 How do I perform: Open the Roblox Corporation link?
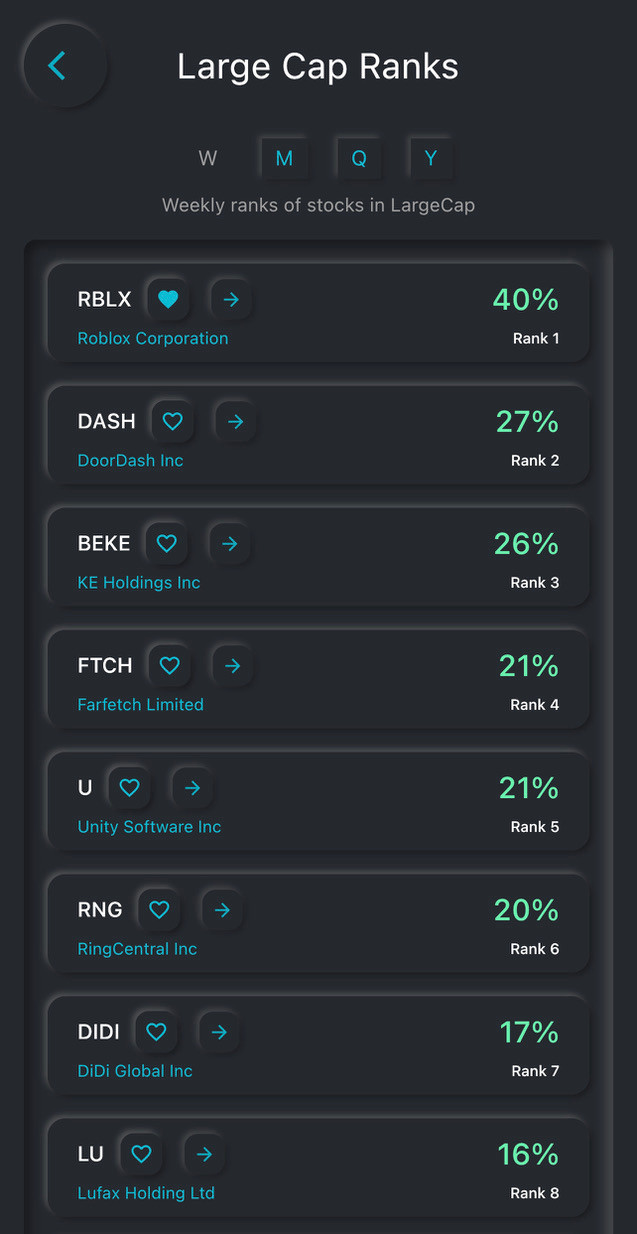click(x=153, y=338)
